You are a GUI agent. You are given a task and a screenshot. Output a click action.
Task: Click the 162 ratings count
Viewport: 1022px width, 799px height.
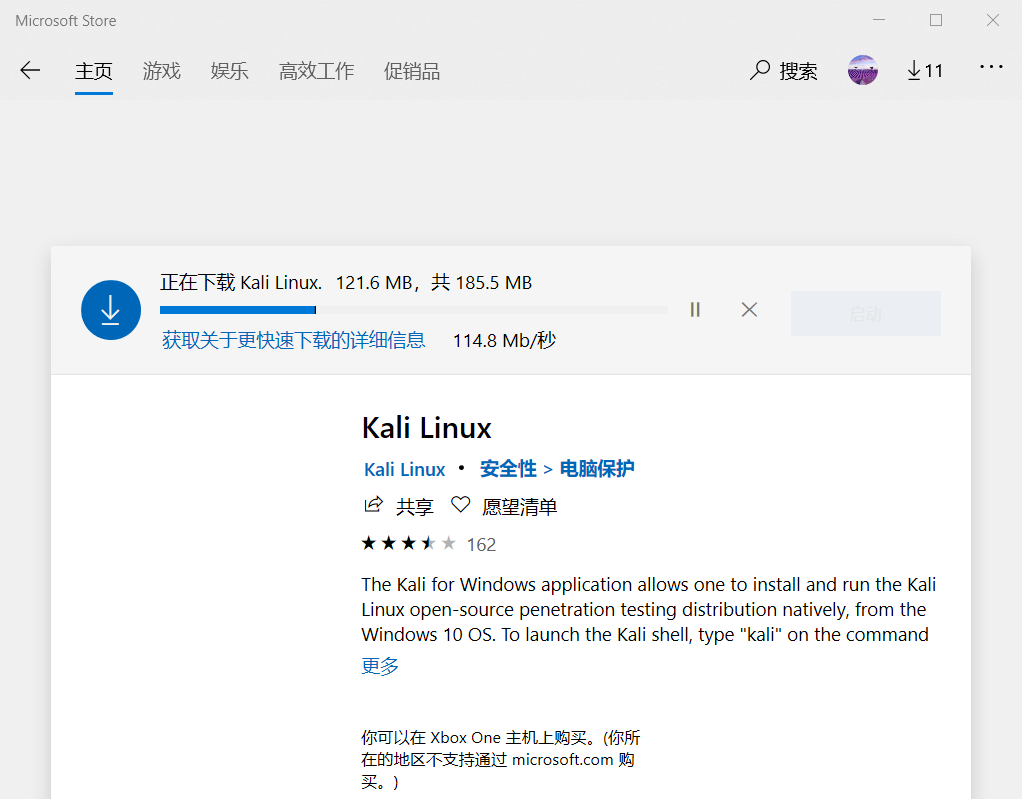pos(481,544)
